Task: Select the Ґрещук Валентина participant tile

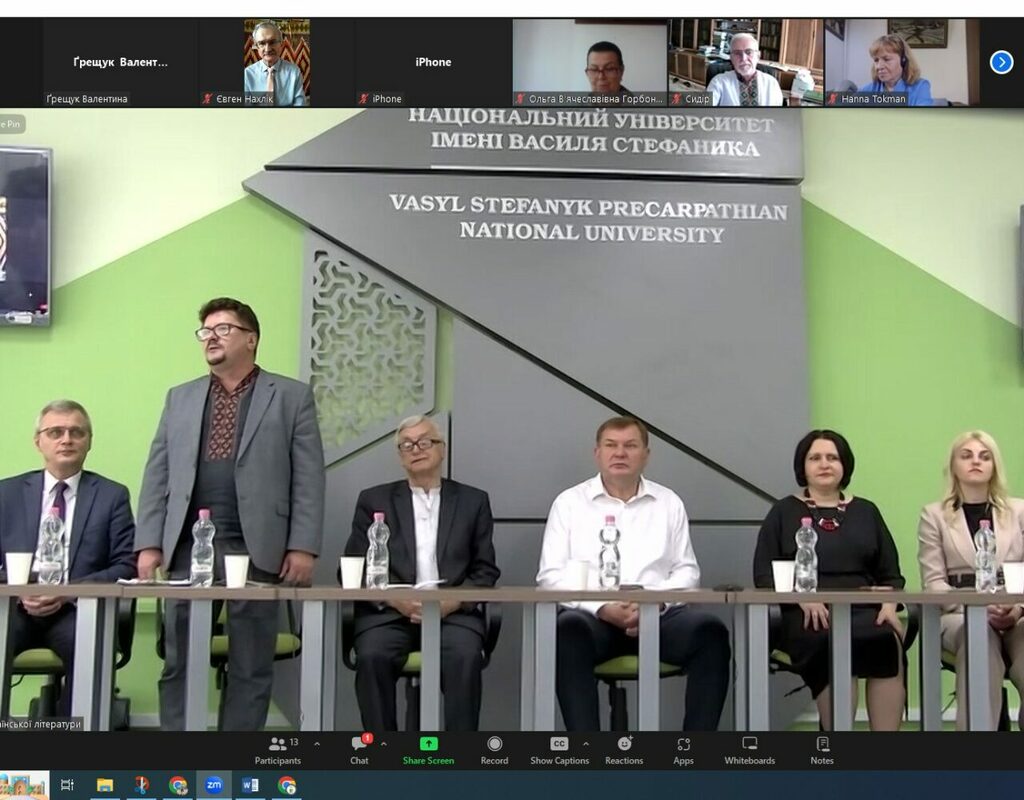Action: click(x=120, y=62)
